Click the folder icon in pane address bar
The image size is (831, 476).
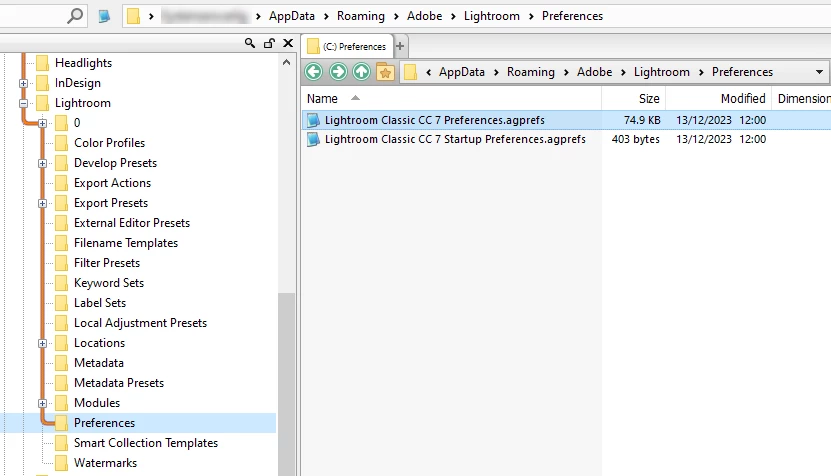click(410, 72)
